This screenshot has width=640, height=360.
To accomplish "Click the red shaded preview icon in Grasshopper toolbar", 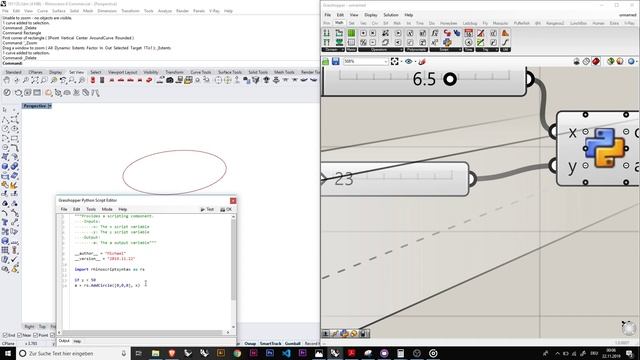I will (x=596, y=61).
